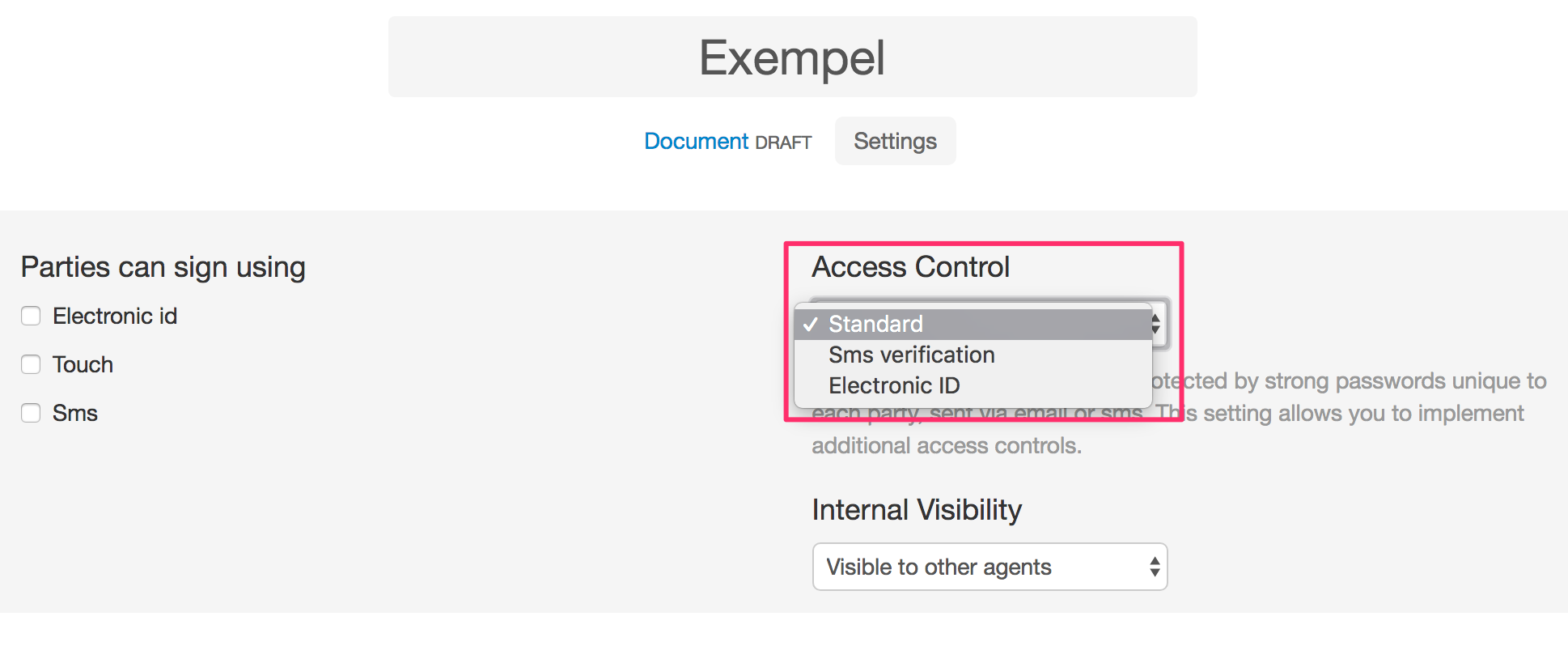The height and width of the screenshot is (646, 1568).
Task: Click the Access Control heading
Action: click(x=910, y=267)
